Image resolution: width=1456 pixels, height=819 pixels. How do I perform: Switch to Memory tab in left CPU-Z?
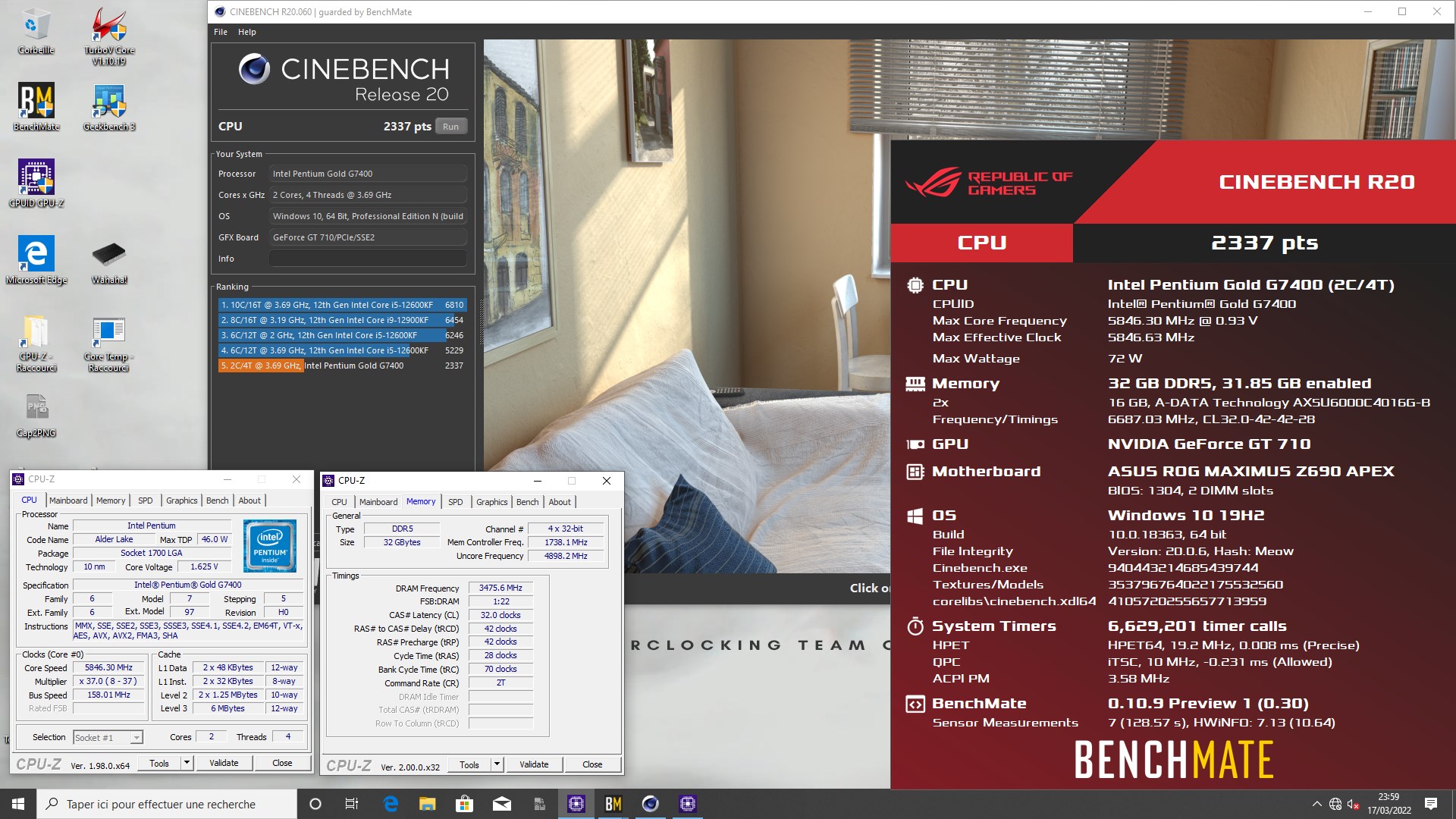click(x=111, y=500)
